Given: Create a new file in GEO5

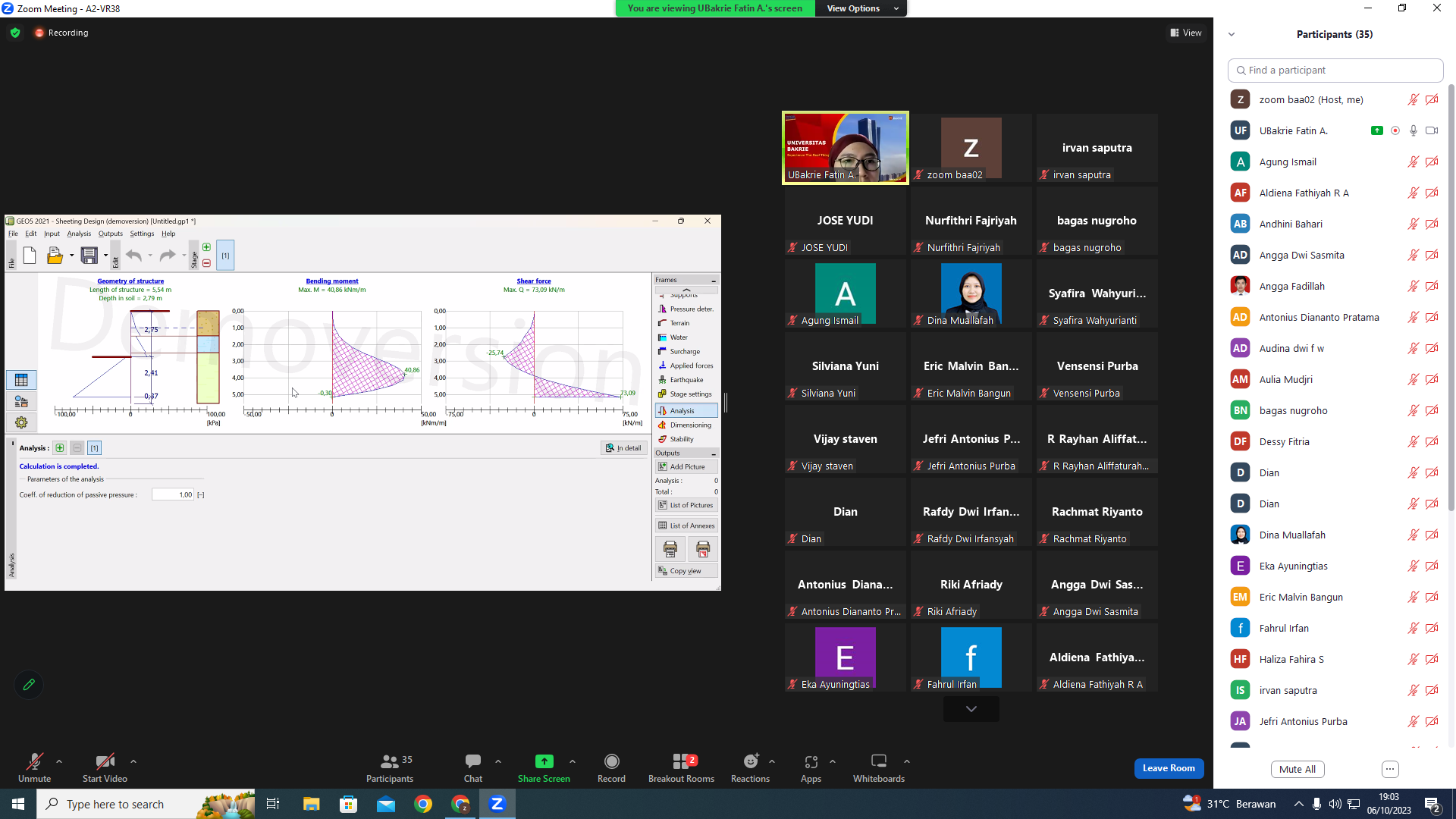Looking at the screenshot, I should [30, 256].
